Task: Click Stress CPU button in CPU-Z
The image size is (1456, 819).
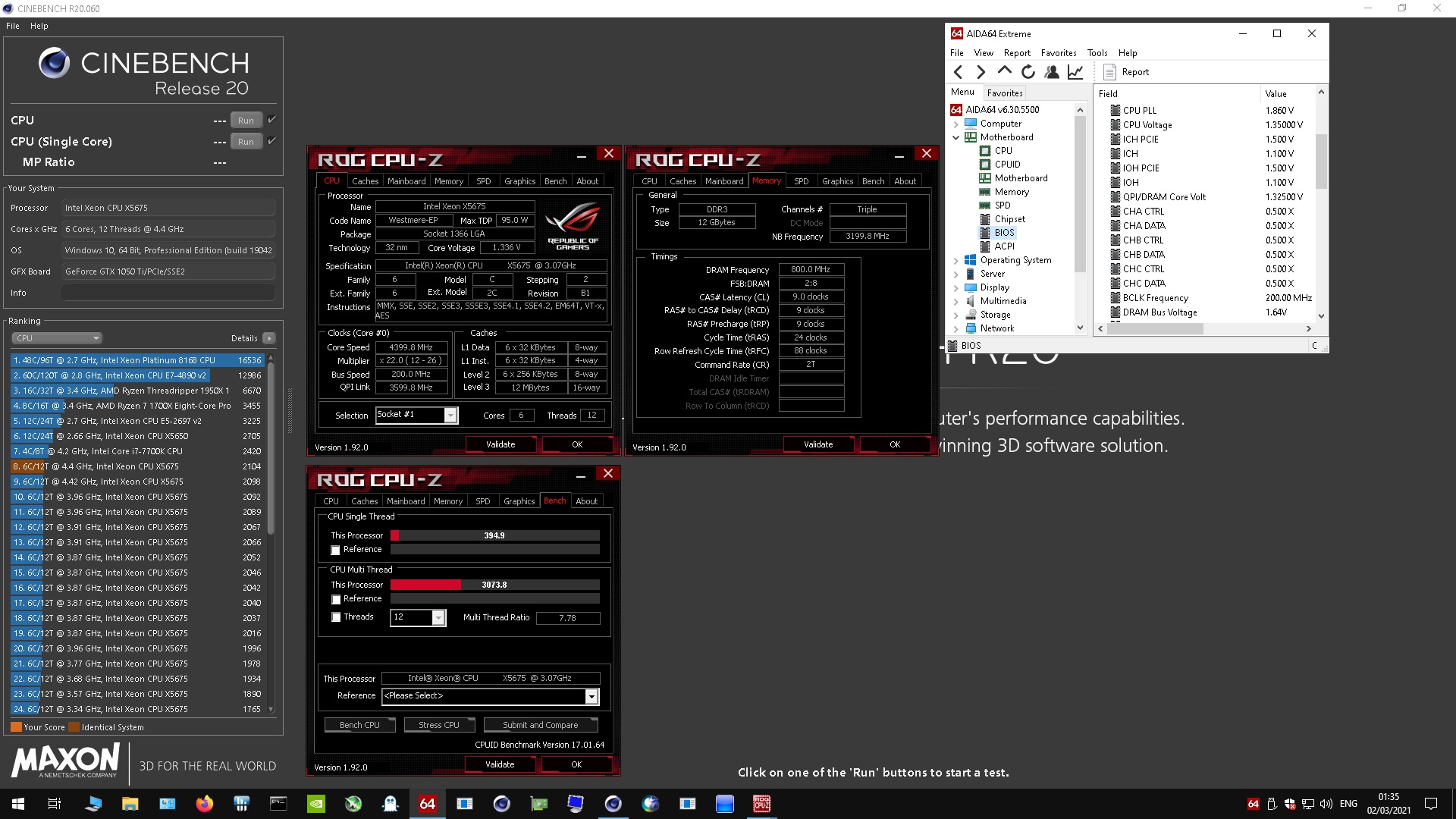Action: 438,725
